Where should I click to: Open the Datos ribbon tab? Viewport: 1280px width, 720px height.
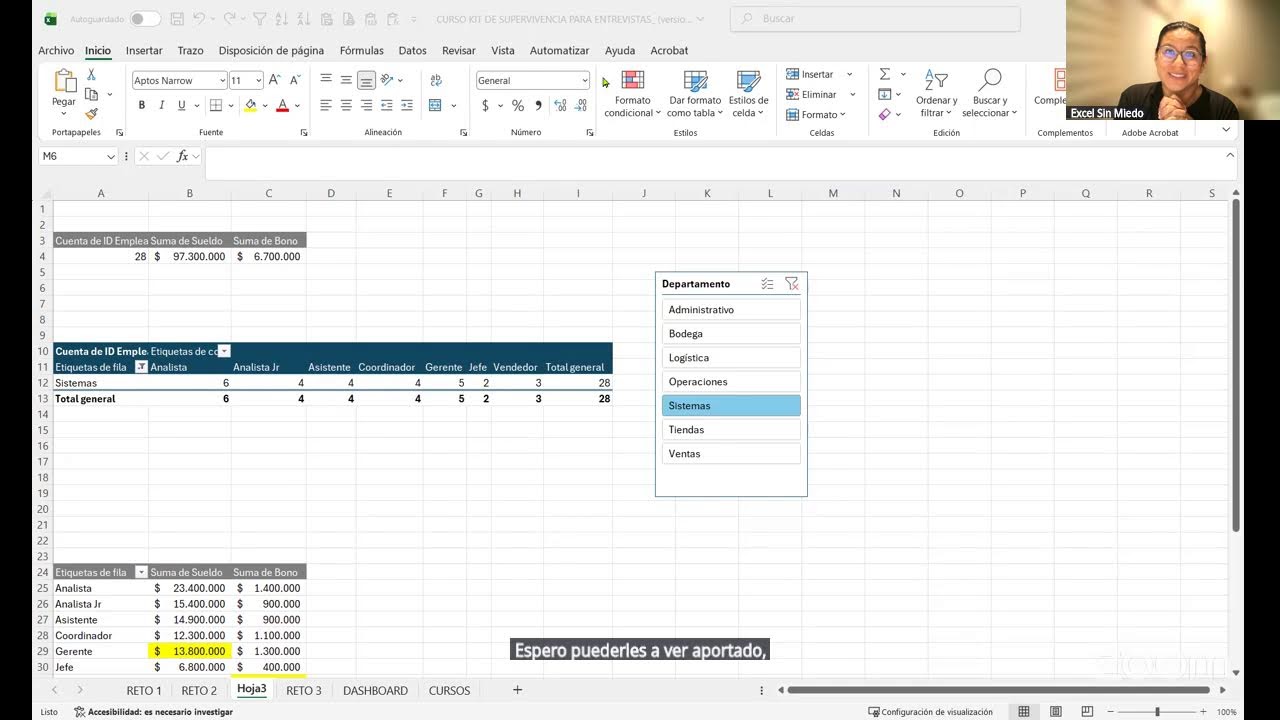tap(412, 50)
